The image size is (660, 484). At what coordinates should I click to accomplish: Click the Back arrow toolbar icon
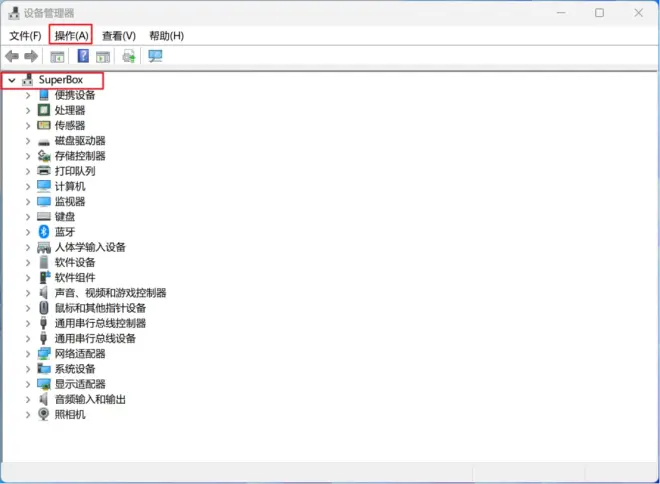[x=12, y=56]
